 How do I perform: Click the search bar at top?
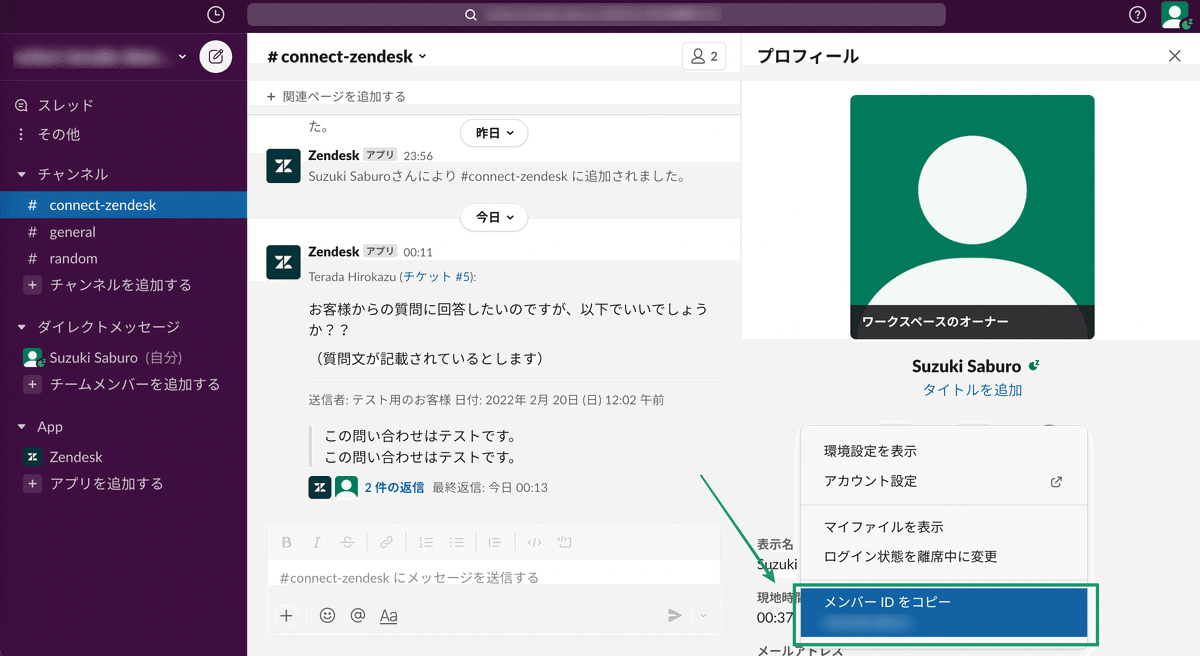596,15
